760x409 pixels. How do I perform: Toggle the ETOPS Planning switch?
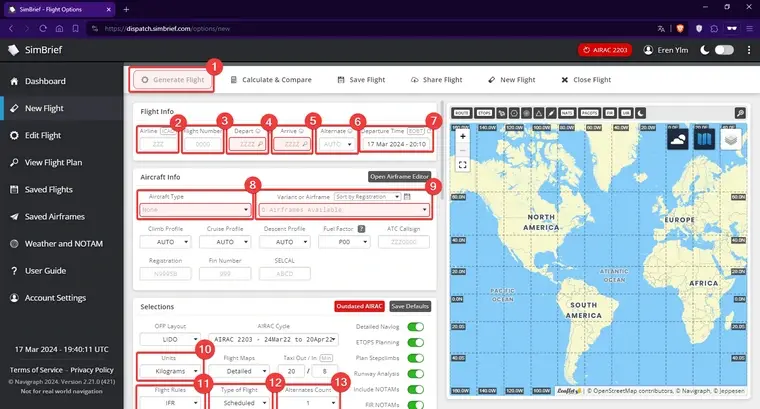[x=415, y=343]
